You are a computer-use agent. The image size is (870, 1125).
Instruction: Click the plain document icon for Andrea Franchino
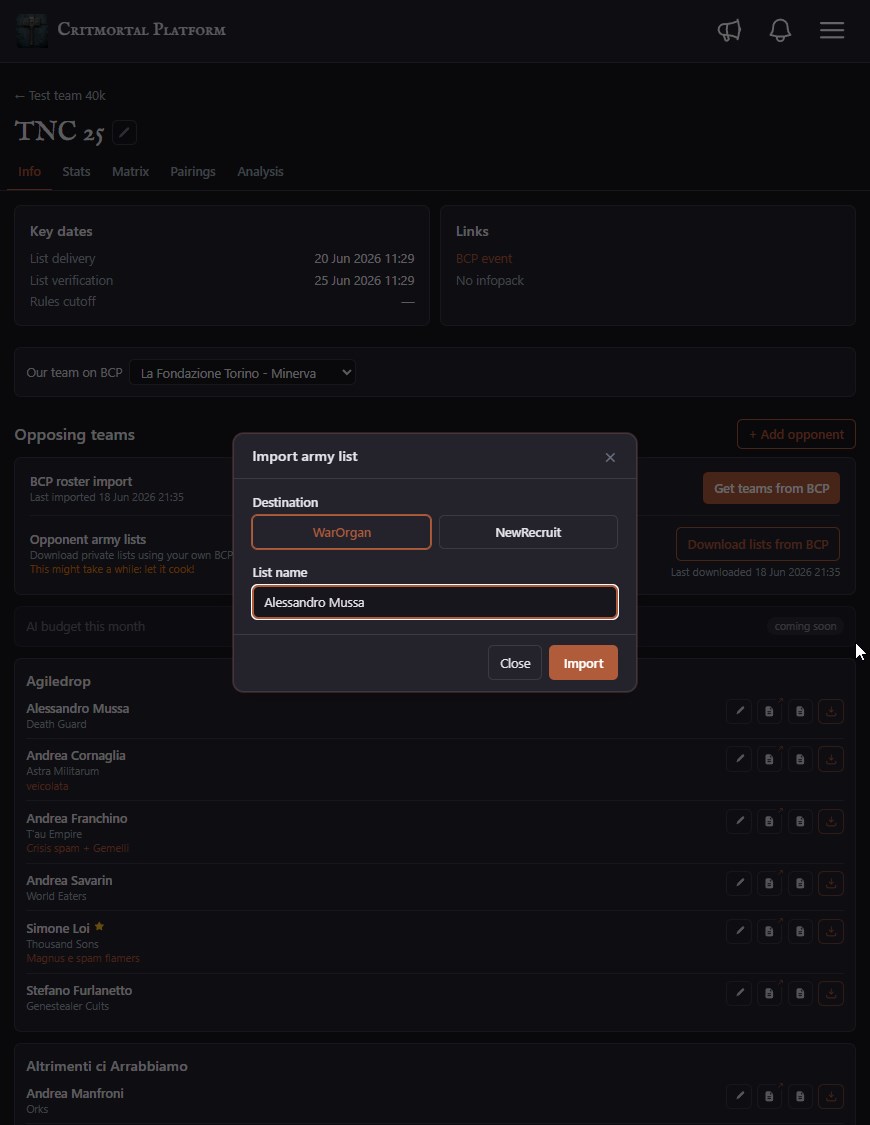tap(800, 821)
